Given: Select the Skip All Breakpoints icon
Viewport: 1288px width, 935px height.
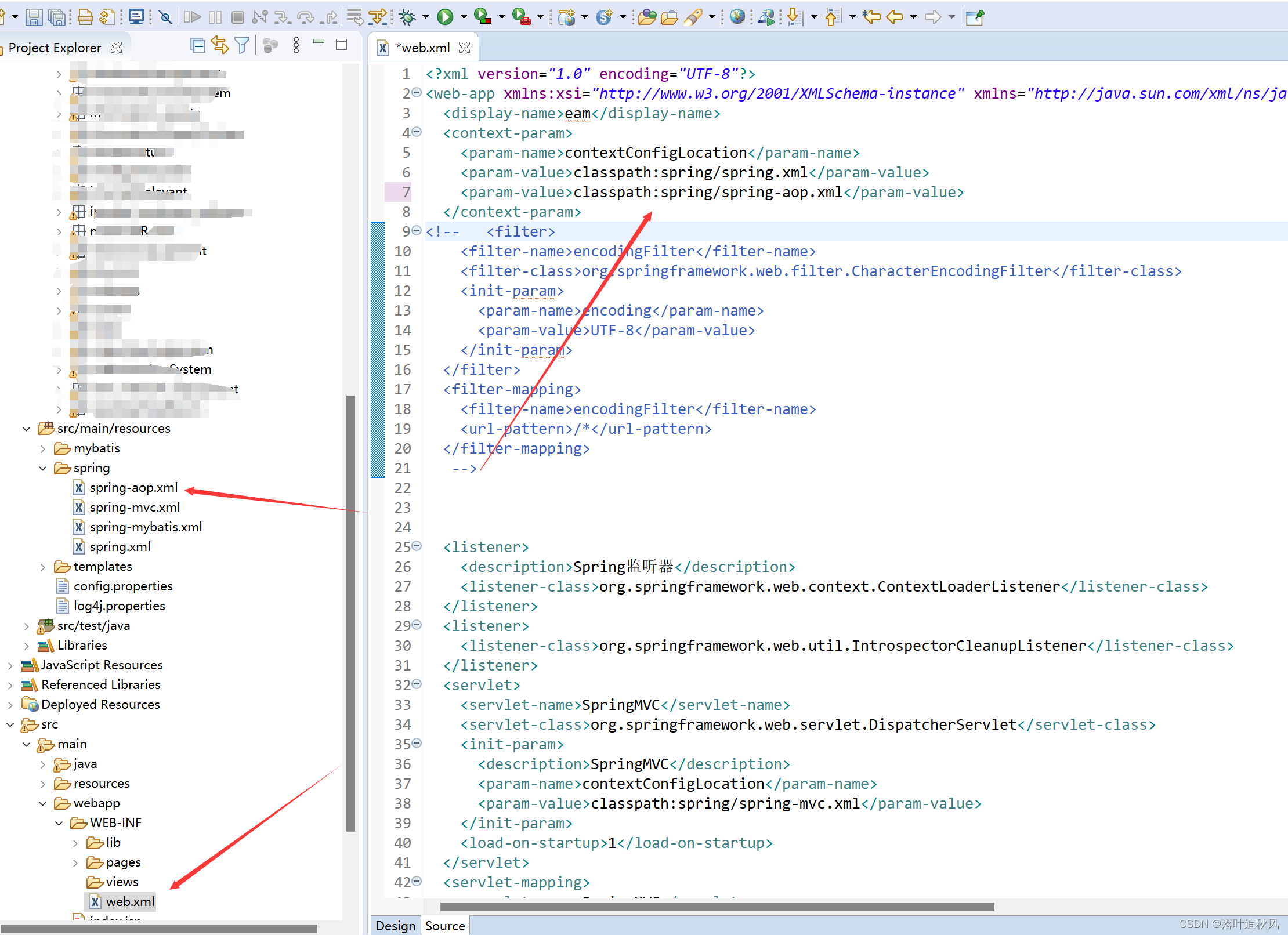Looking at the screenshot, I should 165,17.
